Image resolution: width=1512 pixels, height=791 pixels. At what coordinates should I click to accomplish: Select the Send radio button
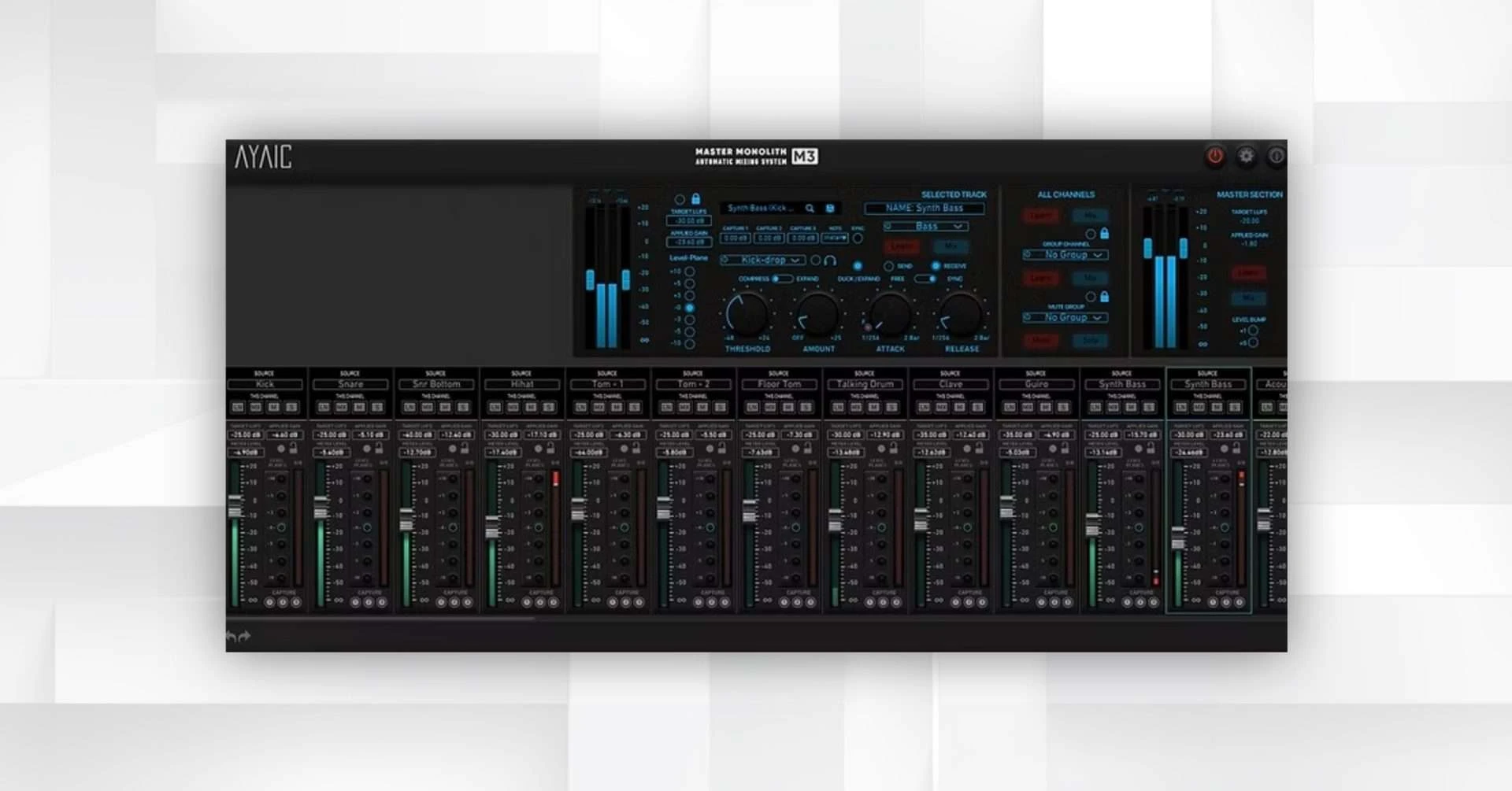(x=888, y=266)
